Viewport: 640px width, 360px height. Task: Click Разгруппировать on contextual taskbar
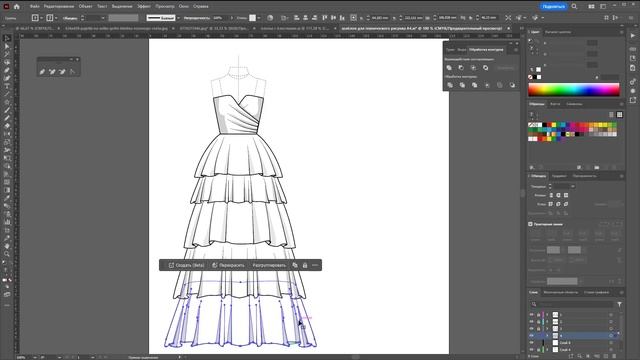[269, 265]
